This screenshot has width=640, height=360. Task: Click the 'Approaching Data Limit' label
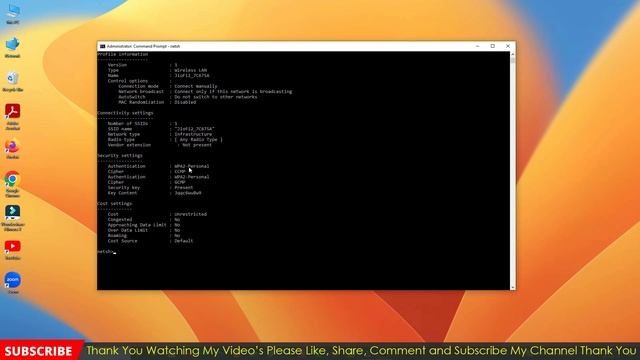(137, 224)
